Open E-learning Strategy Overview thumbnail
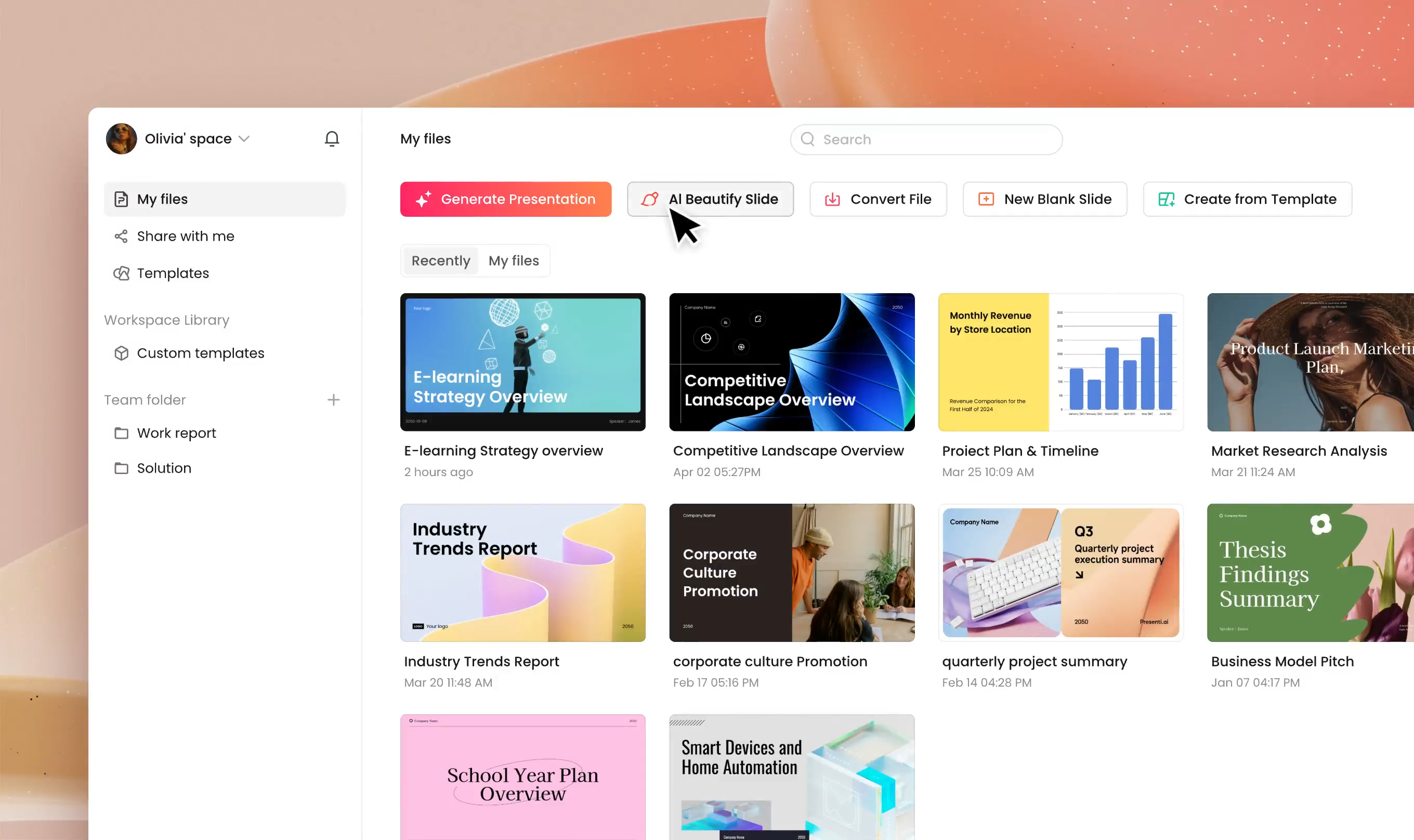The image size is (1414, 840). pyautogui.click(x=522, y=362)
